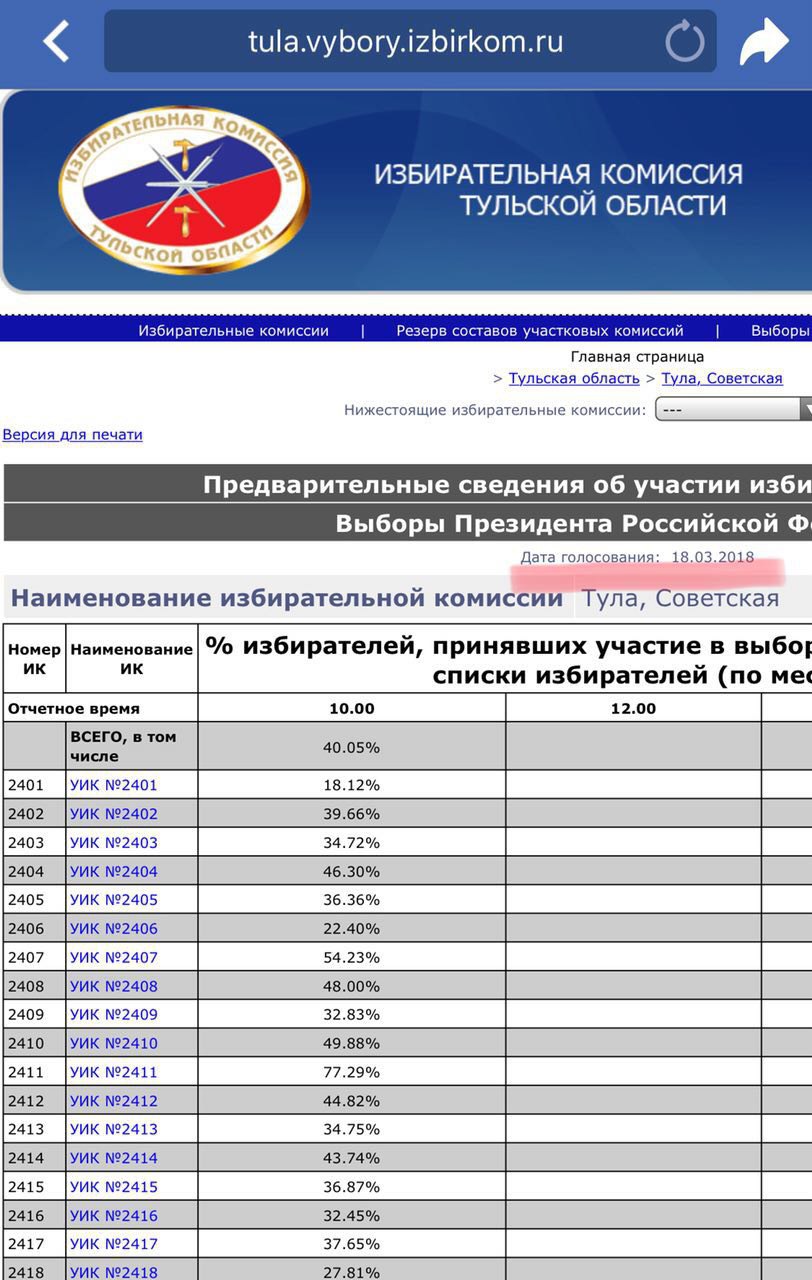Select turnout value 77.29%
Image resolution: width=812 pixels, height=1280 pixels.
click(351, 1072)
